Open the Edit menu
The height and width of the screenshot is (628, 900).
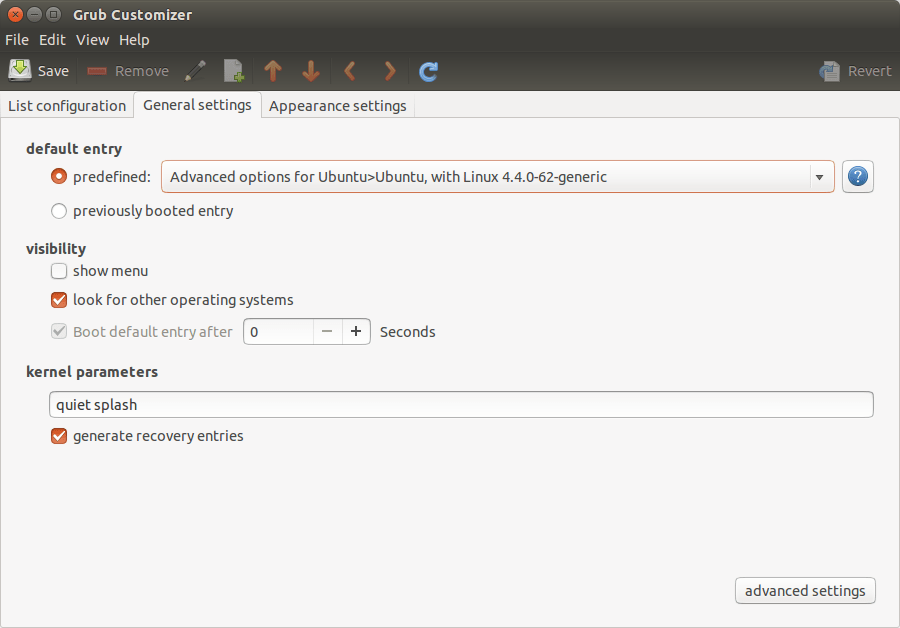click(52, 40)
